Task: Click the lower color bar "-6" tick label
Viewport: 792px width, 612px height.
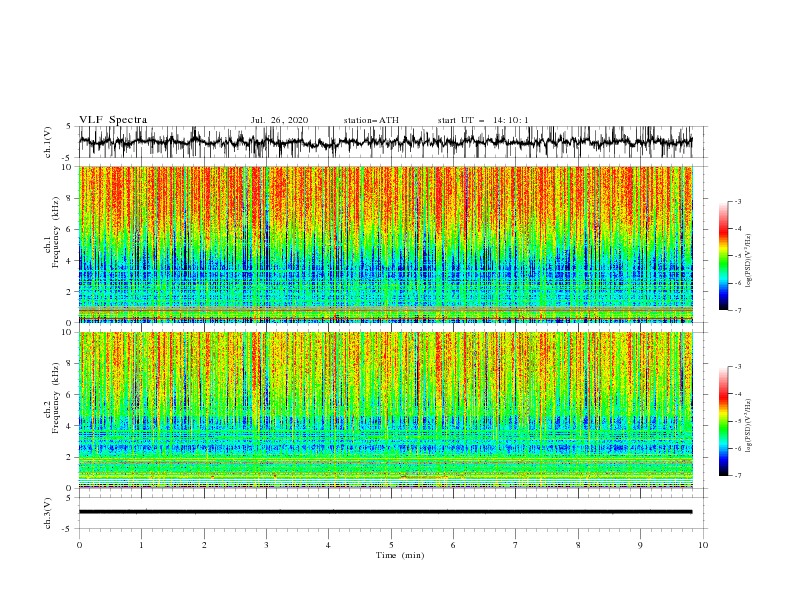Action: (x=737, y=448)
